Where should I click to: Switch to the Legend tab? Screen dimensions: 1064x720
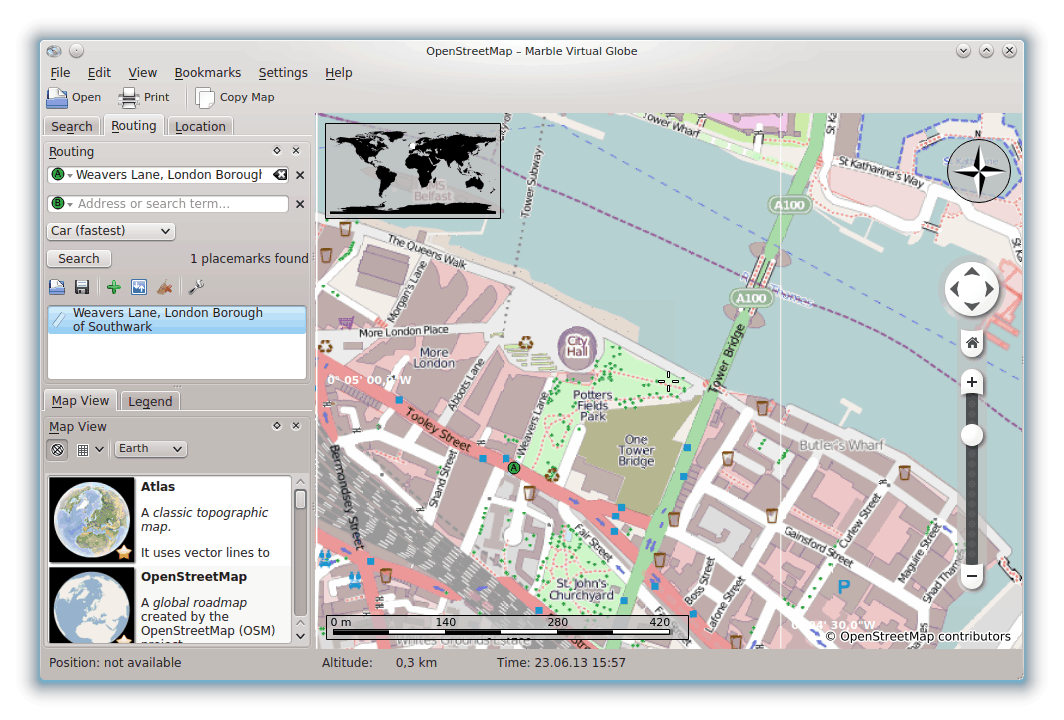click(150, 401)
